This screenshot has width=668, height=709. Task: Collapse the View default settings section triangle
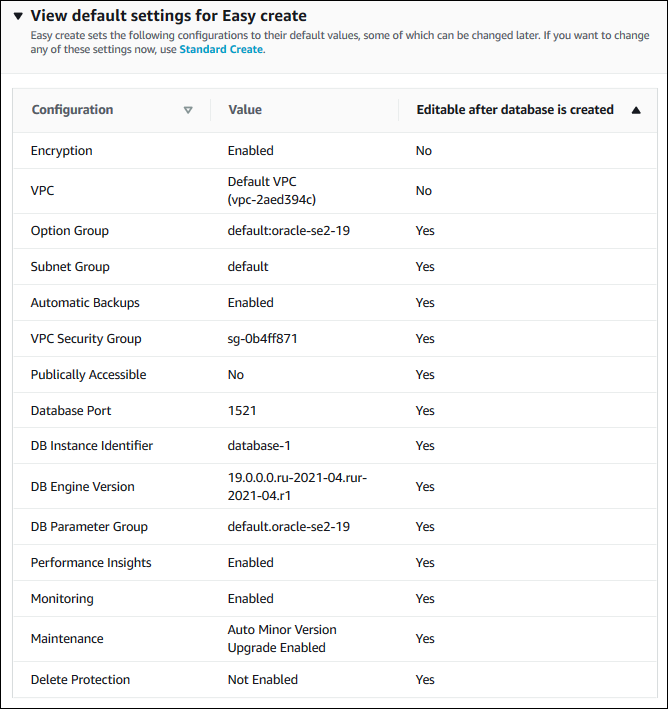(18, 17)
